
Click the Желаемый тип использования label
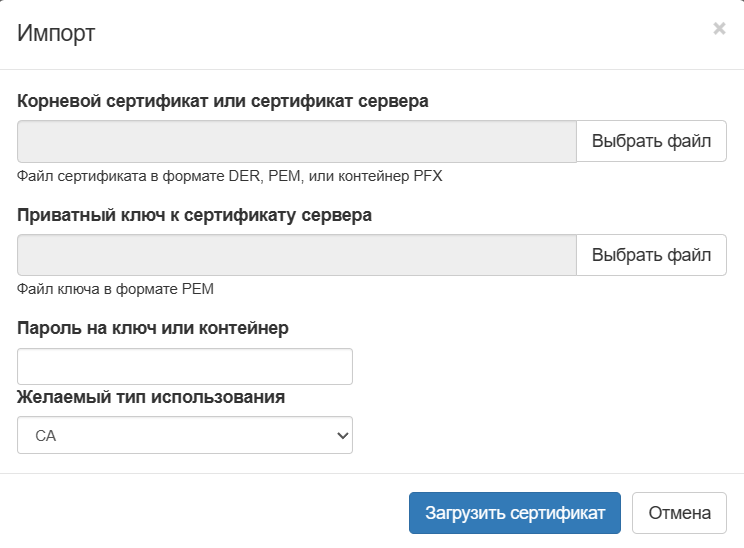click(151, 397)
